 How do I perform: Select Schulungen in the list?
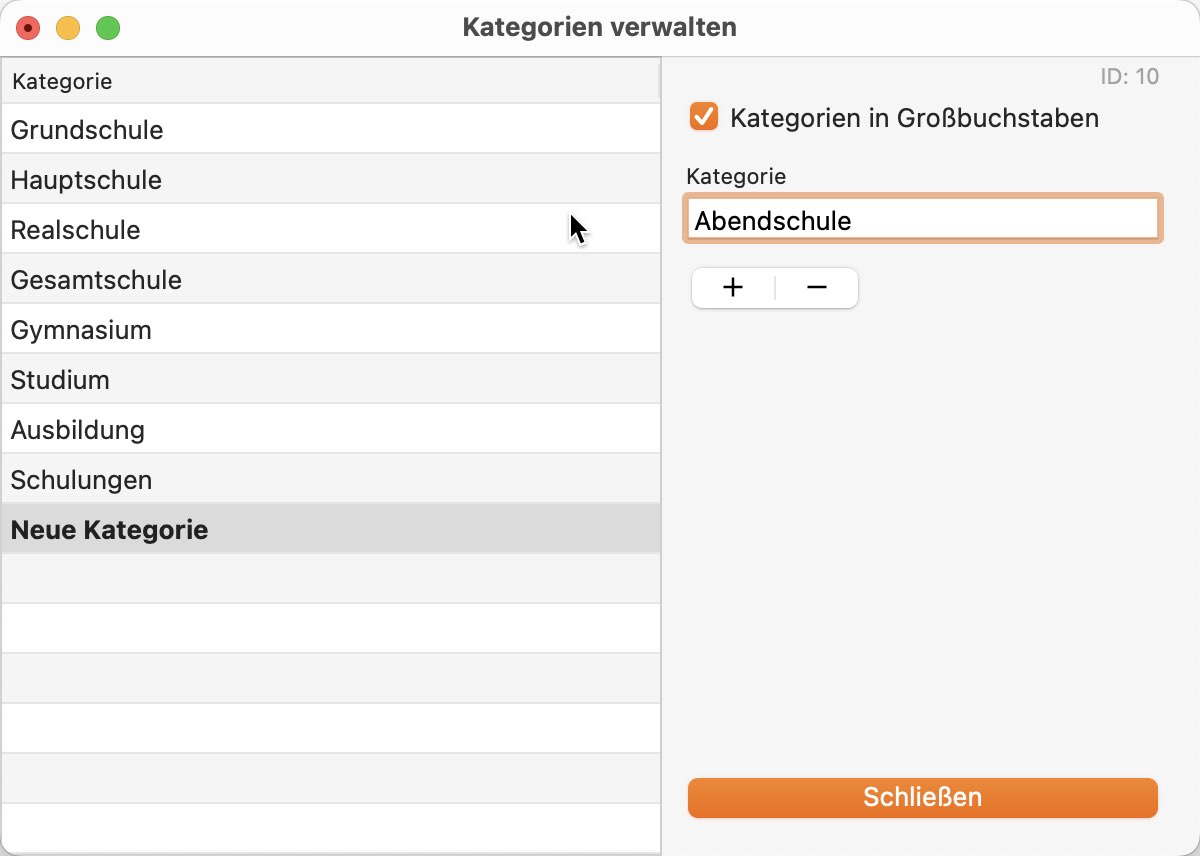coord(331,480)
